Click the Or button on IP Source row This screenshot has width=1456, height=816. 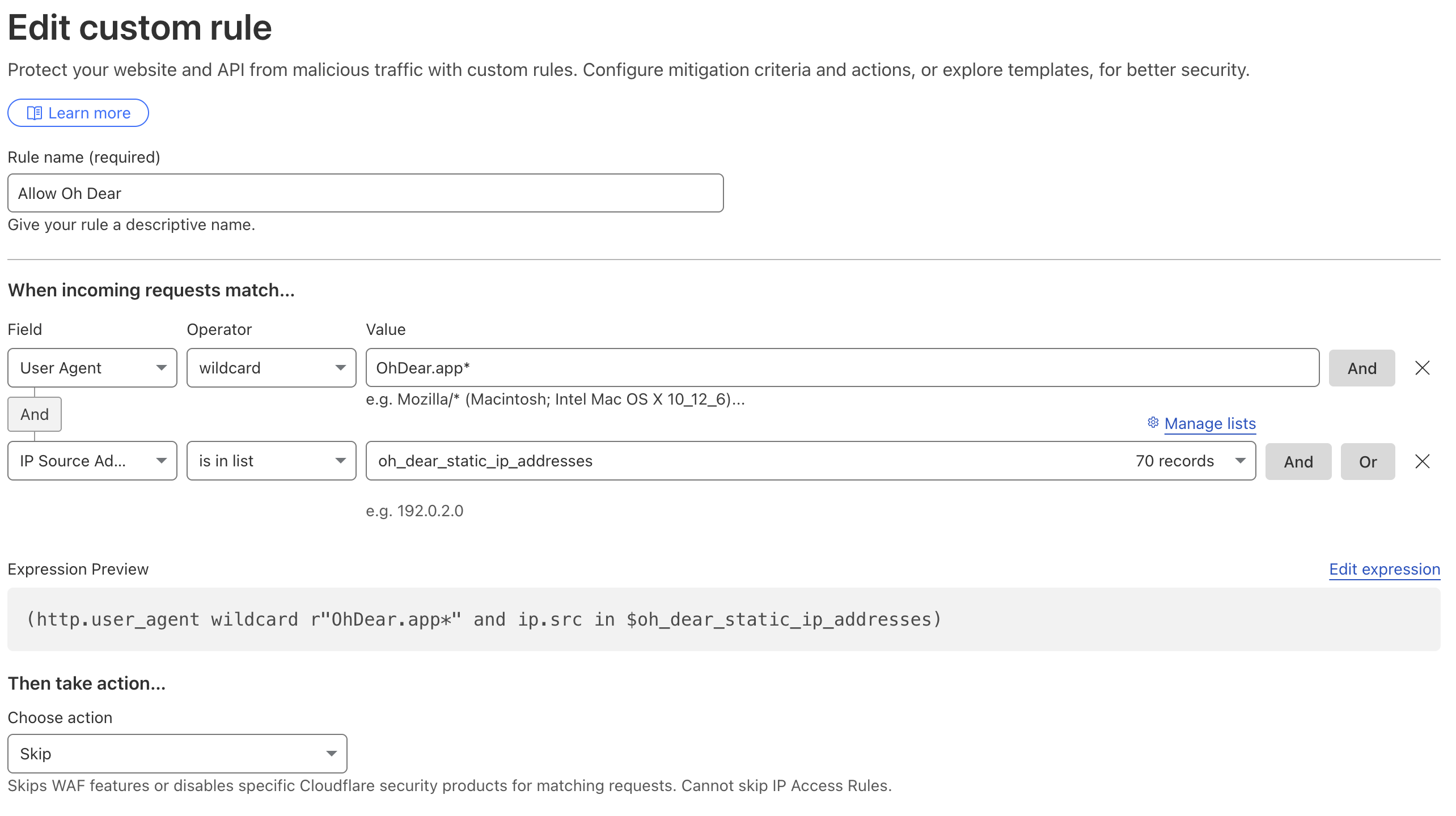click(x=1367, y=462)
